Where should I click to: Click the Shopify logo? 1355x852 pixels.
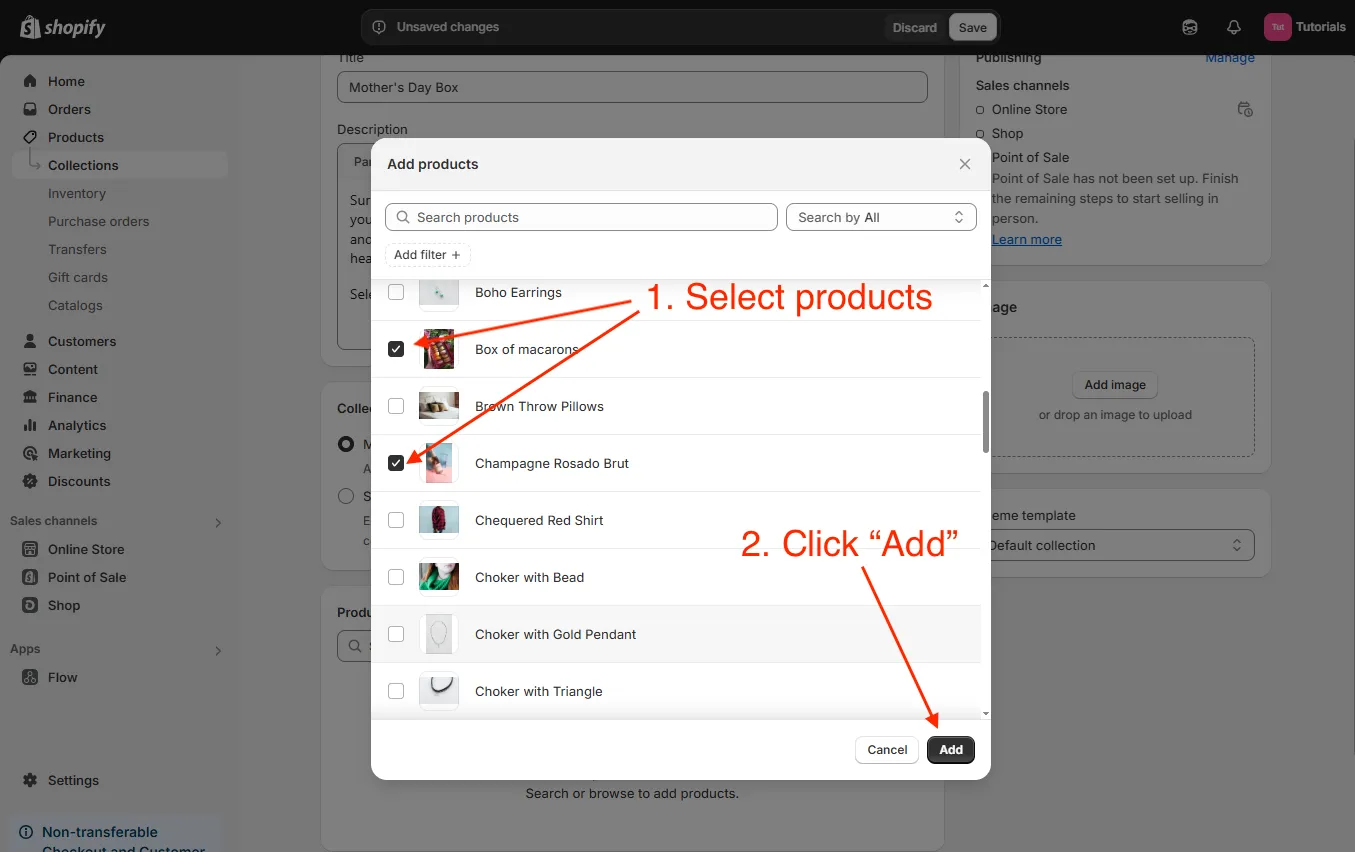[62, 27]
